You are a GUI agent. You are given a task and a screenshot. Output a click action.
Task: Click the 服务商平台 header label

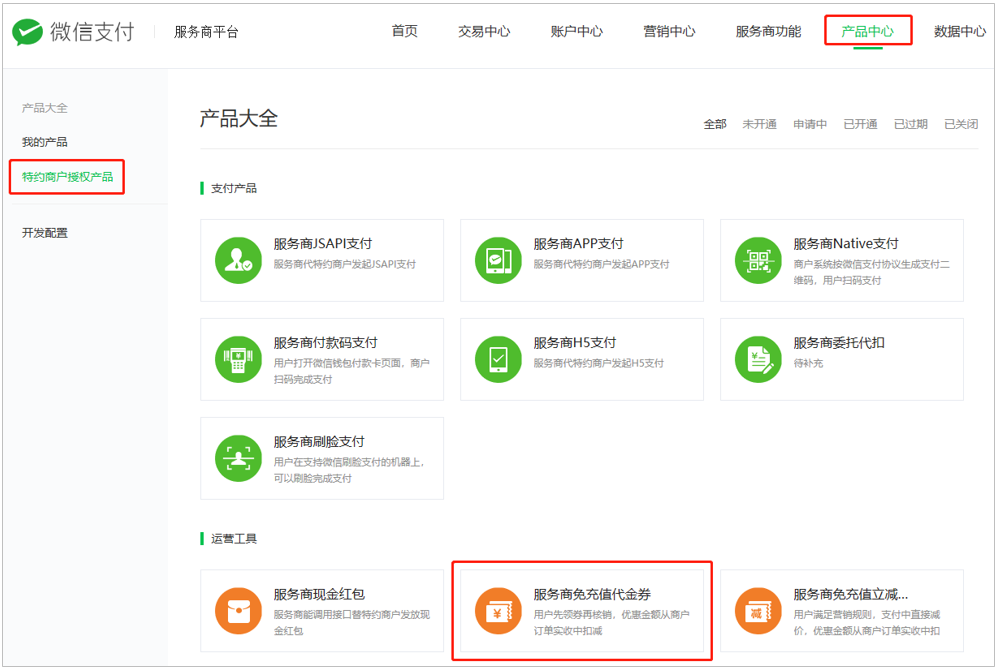pyautogui.click(x=206, y=32)
